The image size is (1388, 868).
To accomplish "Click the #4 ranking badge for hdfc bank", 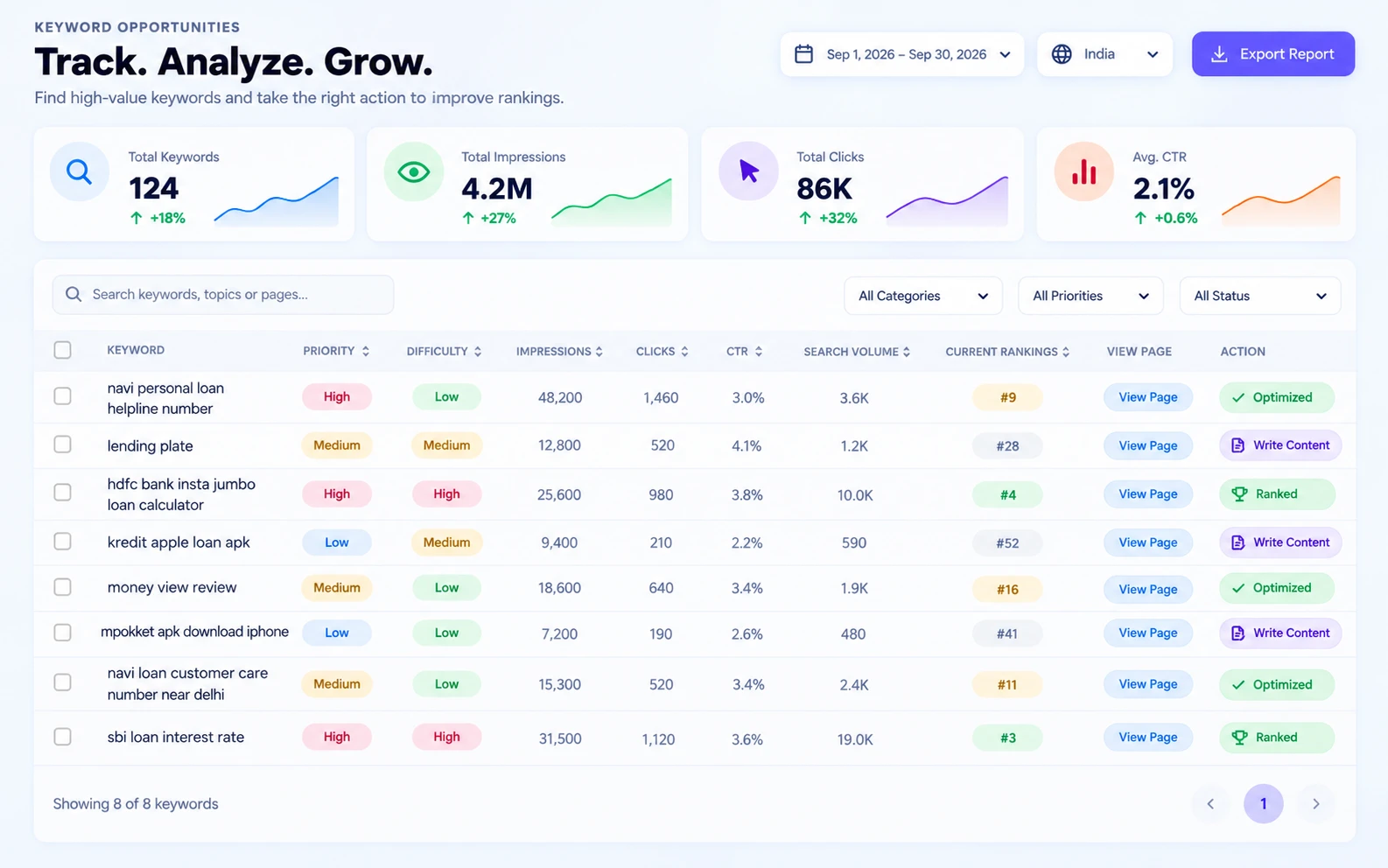I will [x=1007, y=495].
